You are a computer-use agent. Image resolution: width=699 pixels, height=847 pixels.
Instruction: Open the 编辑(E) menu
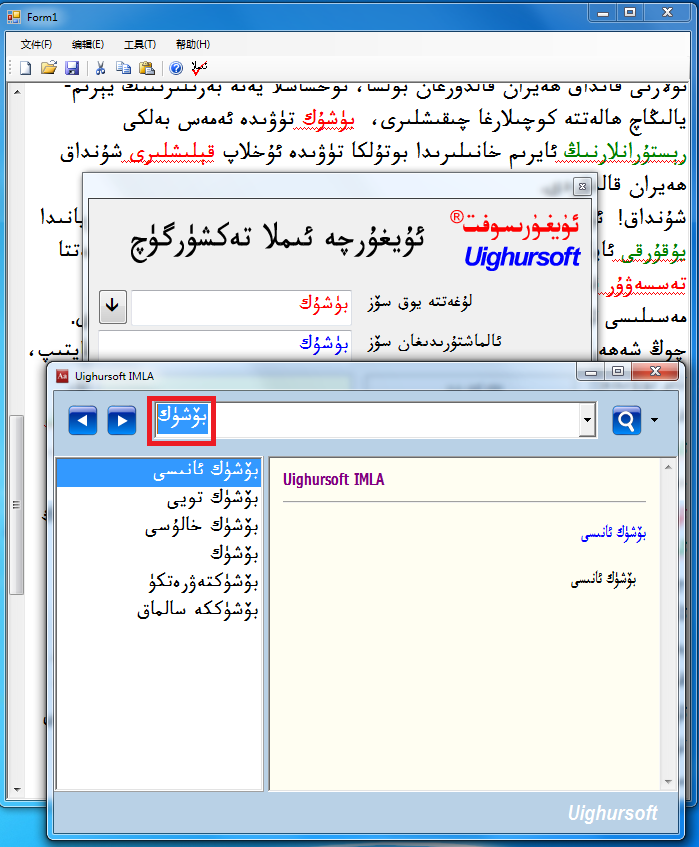(x=88, y=44)
